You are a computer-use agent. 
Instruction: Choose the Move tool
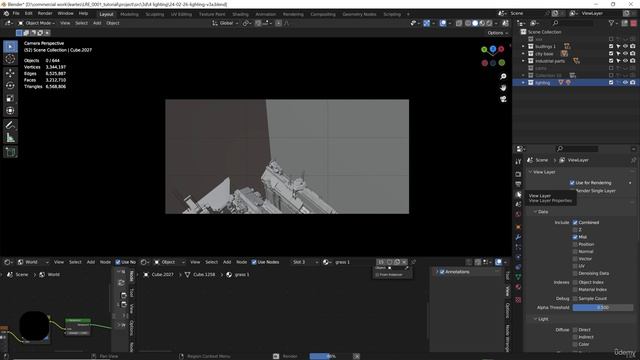11,73
